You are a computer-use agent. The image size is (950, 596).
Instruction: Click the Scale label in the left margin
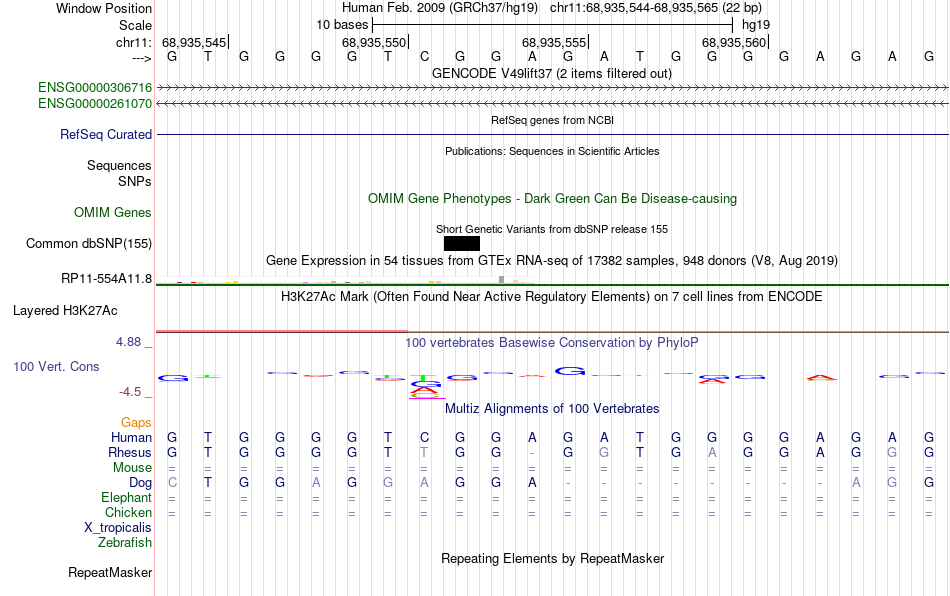[x=136, y=25]
